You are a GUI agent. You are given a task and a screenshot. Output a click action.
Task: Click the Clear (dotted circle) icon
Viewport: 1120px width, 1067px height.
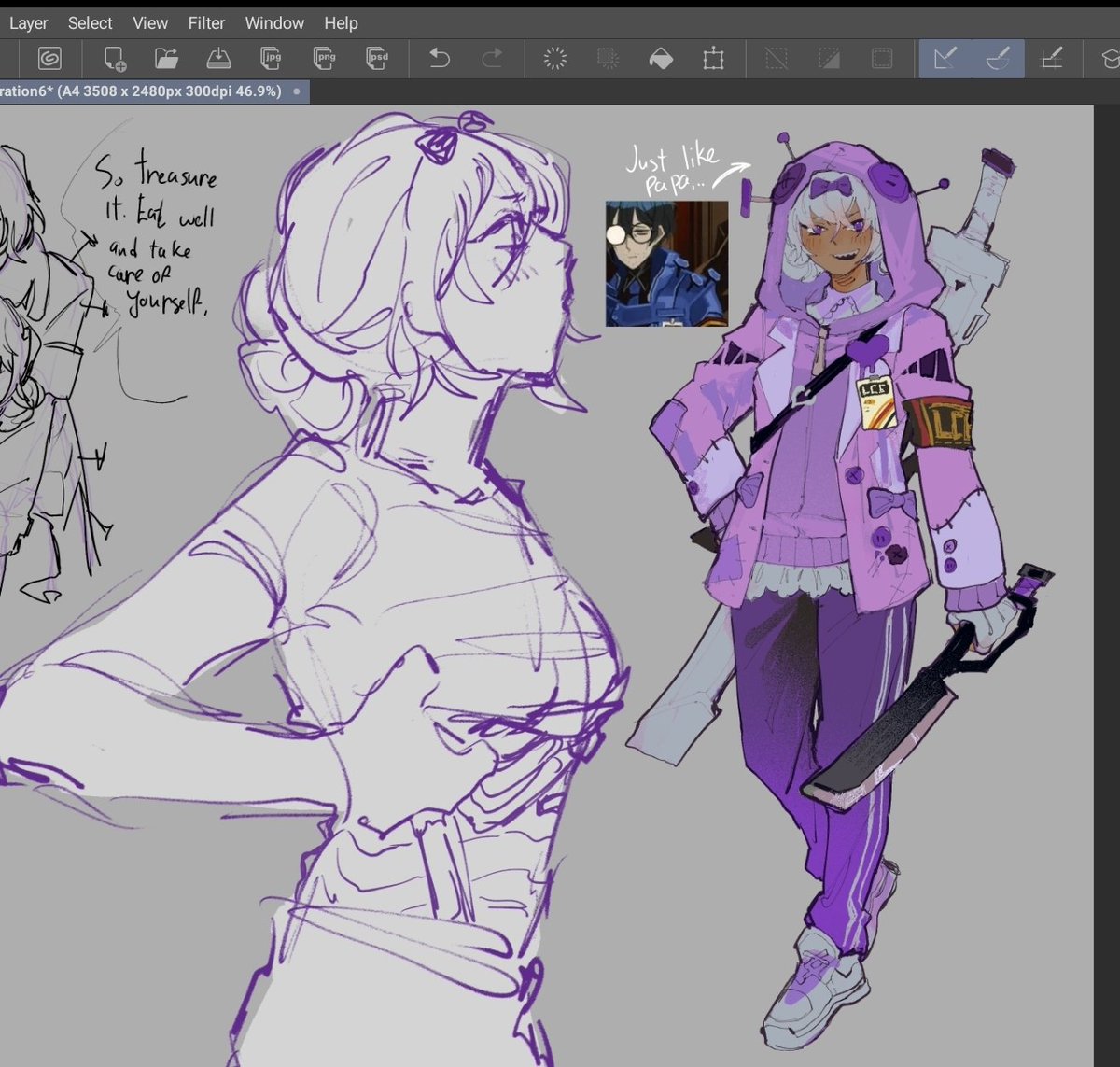click(555, 59)
